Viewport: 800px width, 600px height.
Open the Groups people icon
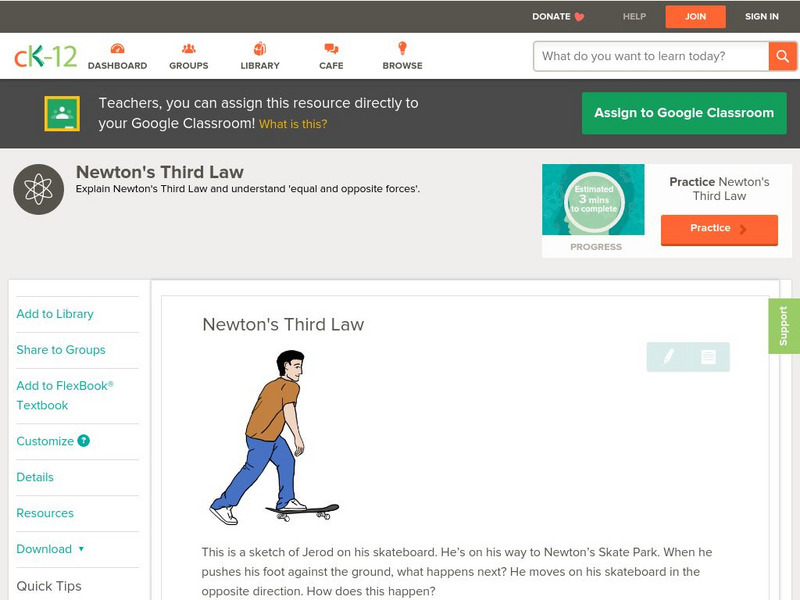click(189, 48)
